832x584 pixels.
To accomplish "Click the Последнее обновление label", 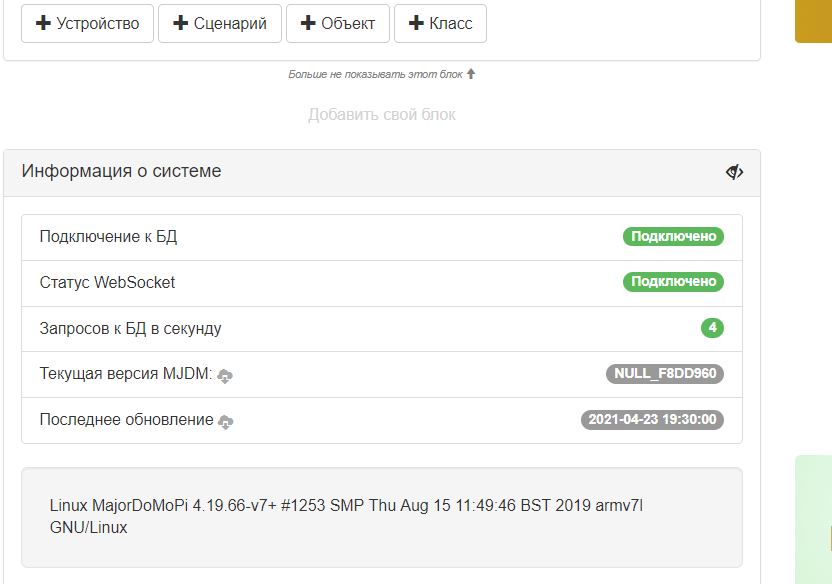I will tap(126, 420).
